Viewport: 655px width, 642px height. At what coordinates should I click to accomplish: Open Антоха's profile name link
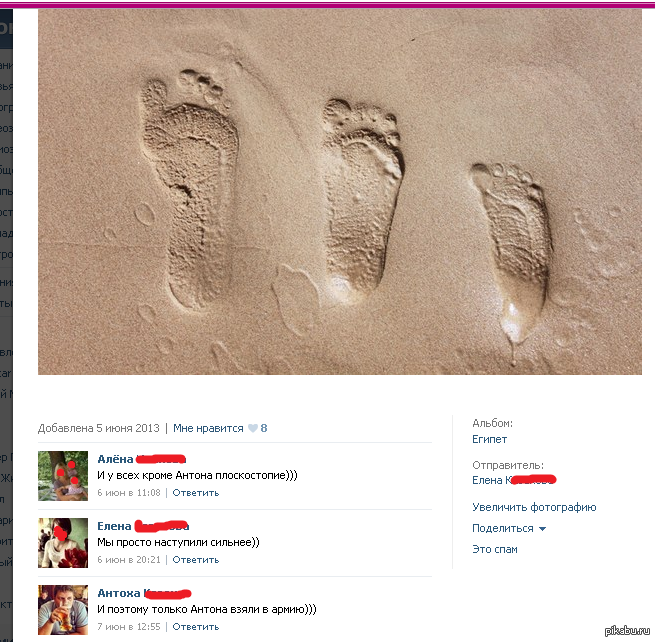pos(144,593)
